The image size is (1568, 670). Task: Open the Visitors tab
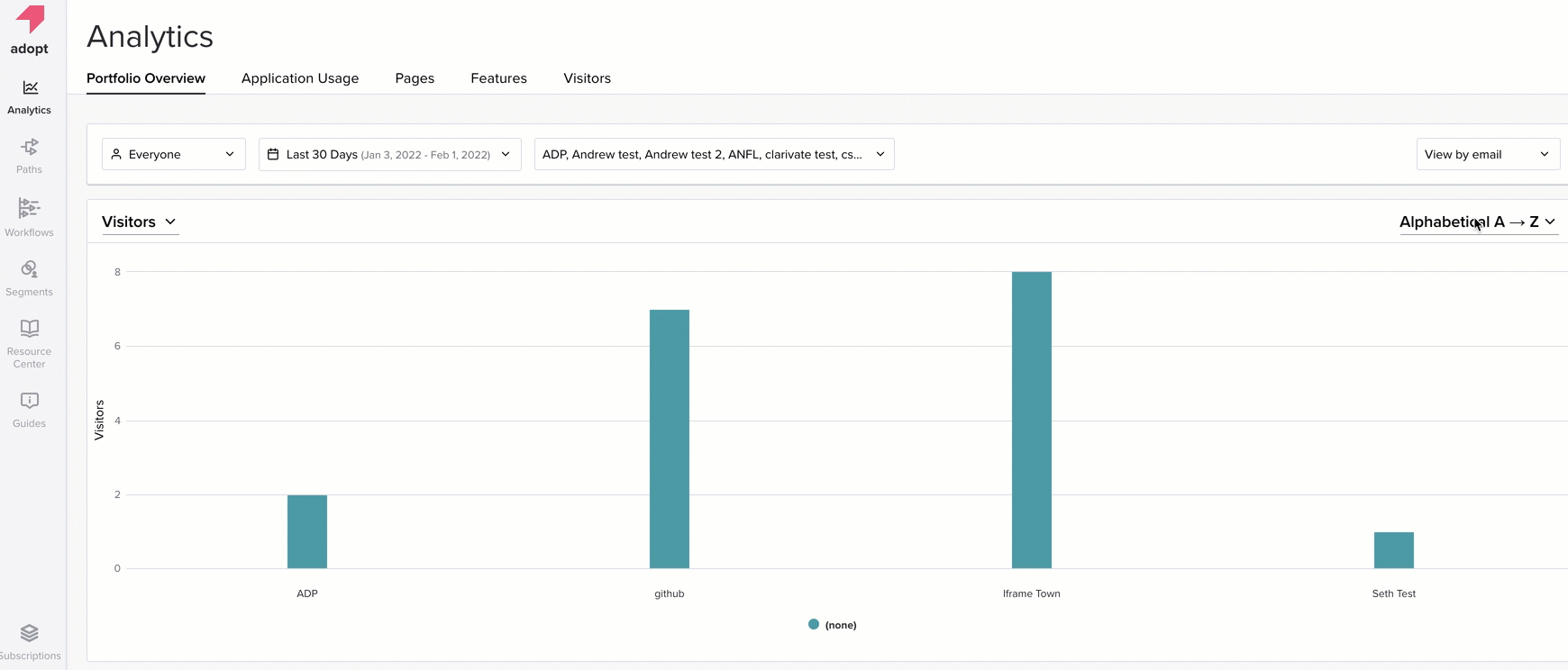coord(587,78)
